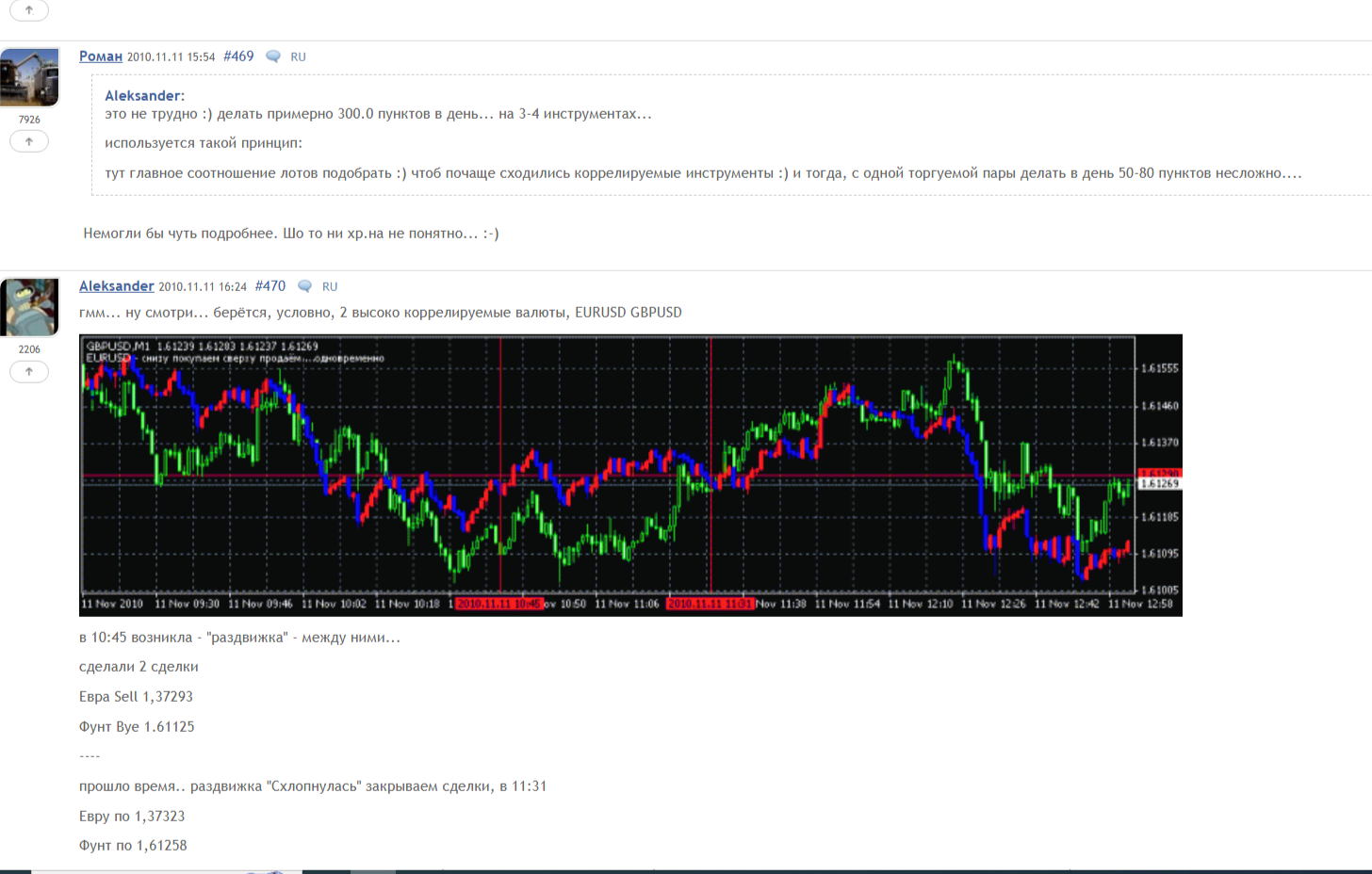Click the line starting "в 10:45 возникла"
The height and width of the screenshot is (874, 1372).
pos(239,638)
